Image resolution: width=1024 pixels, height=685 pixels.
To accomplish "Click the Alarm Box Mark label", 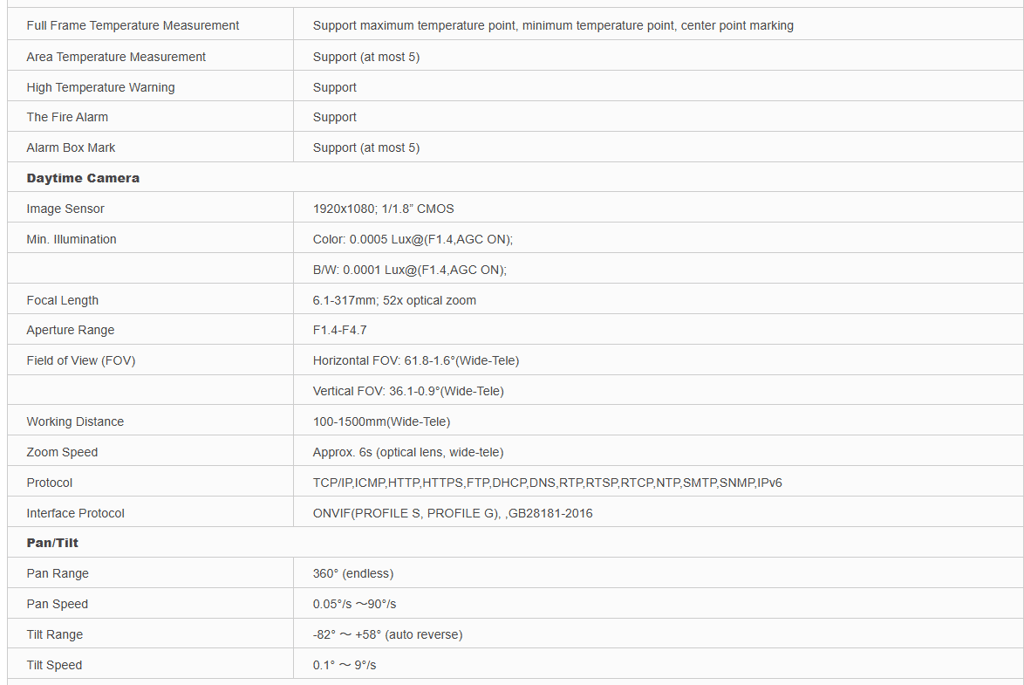I will tap(71, 147).
